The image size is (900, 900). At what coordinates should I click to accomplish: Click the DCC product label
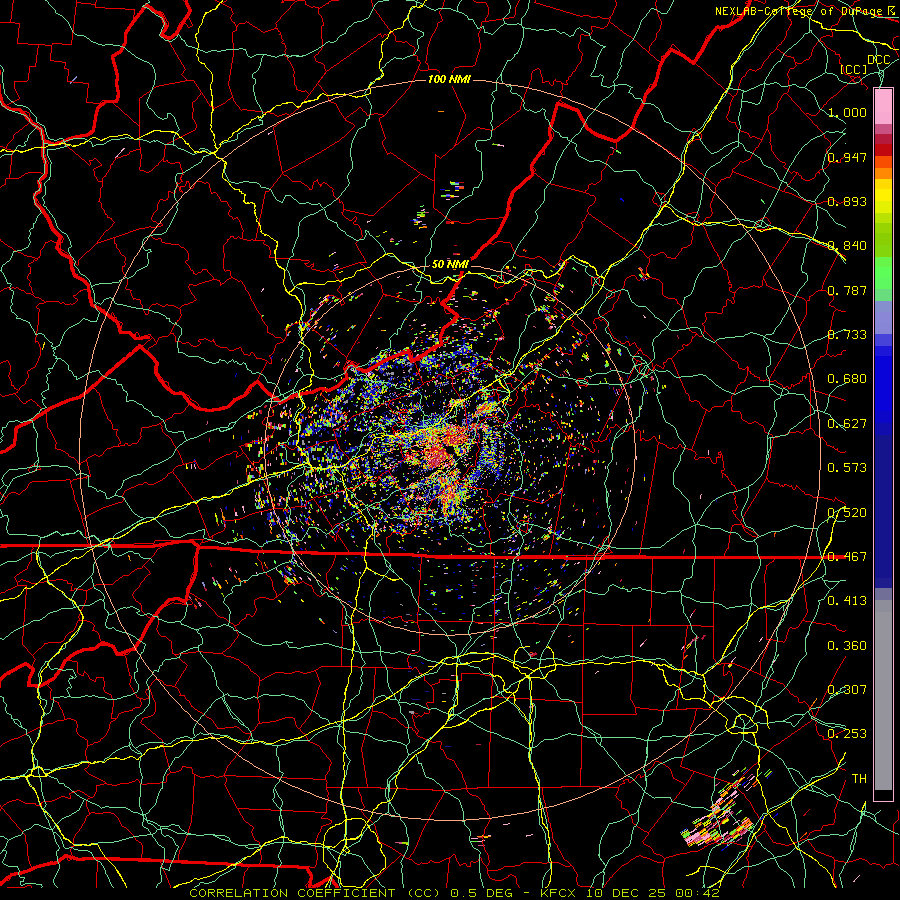click(x=878, y=59)
